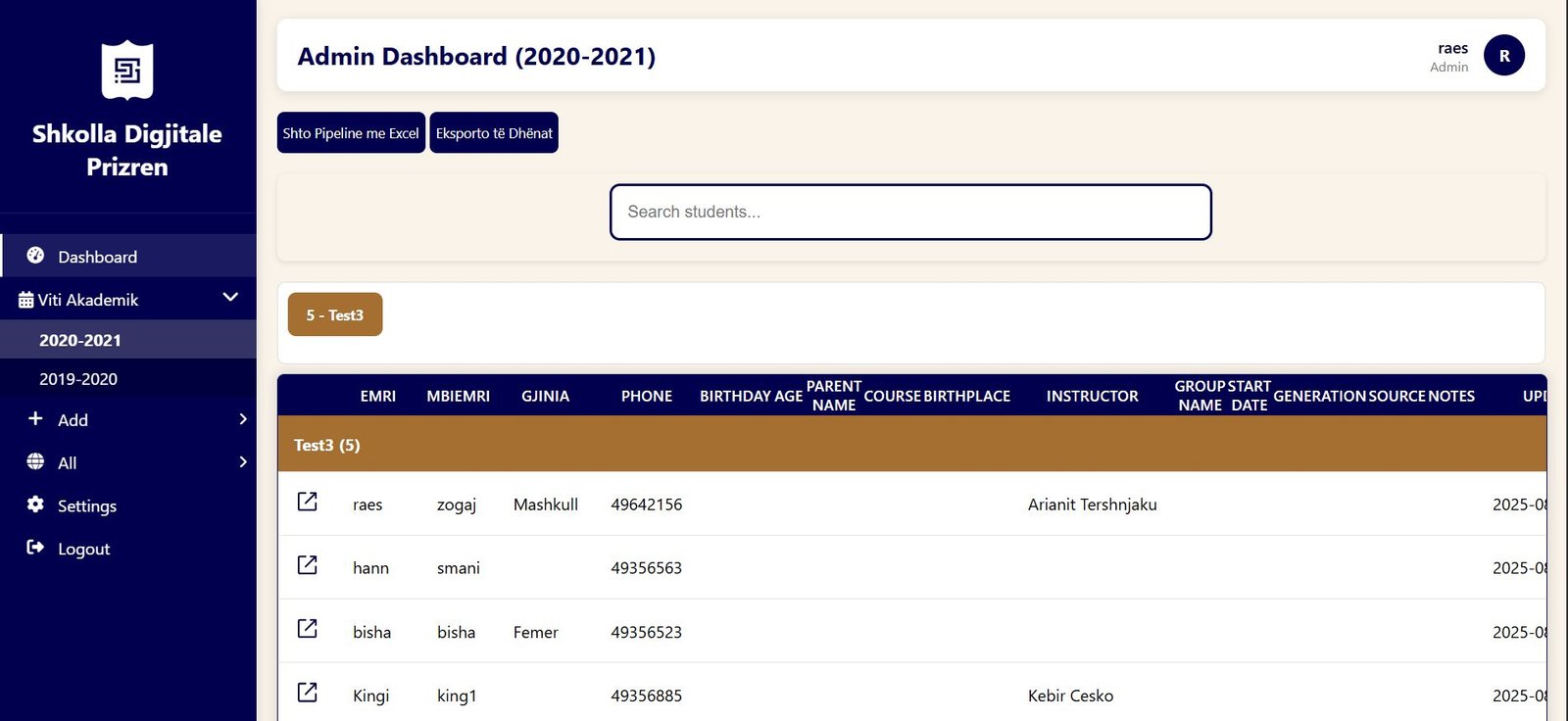The image size is (1568, 721).
Task: Click the GROUP NAME column header
Action: click(1200, 396)
